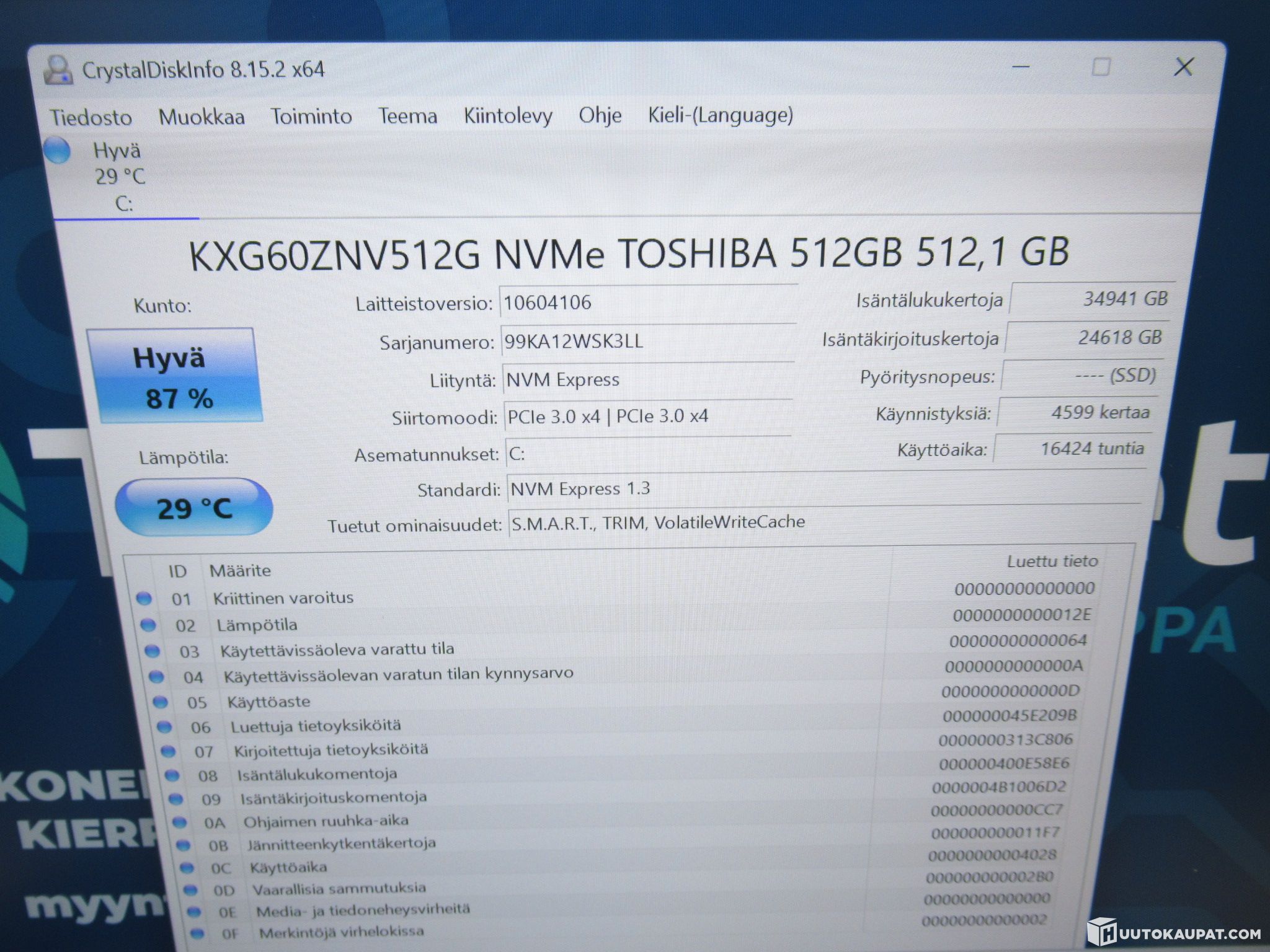
Task: Click the 29 °C temperature button
Action: click(x=194, y=508)
